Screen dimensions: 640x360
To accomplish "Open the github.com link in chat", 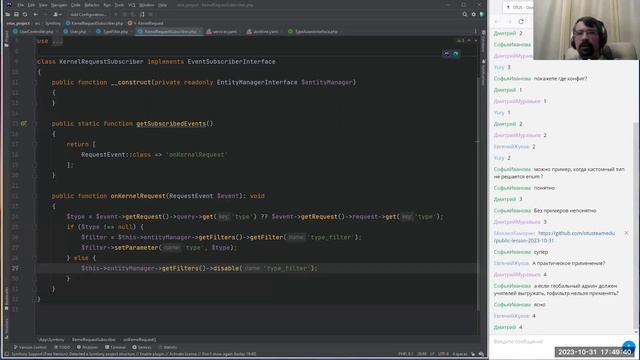I will (x=554, y=237).
